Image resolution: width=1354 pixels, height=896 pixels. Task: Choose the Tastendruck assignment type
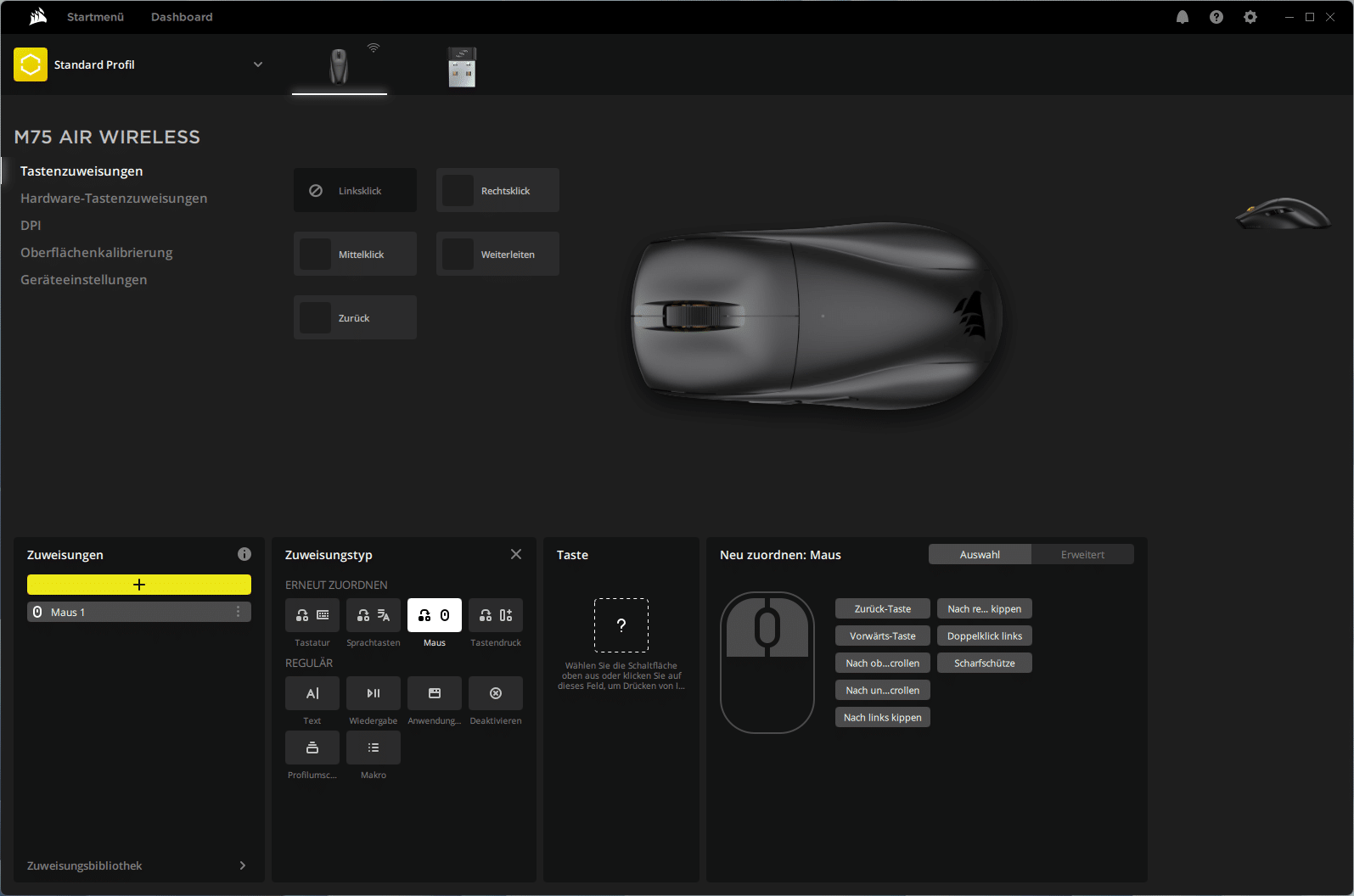point(495,615)
